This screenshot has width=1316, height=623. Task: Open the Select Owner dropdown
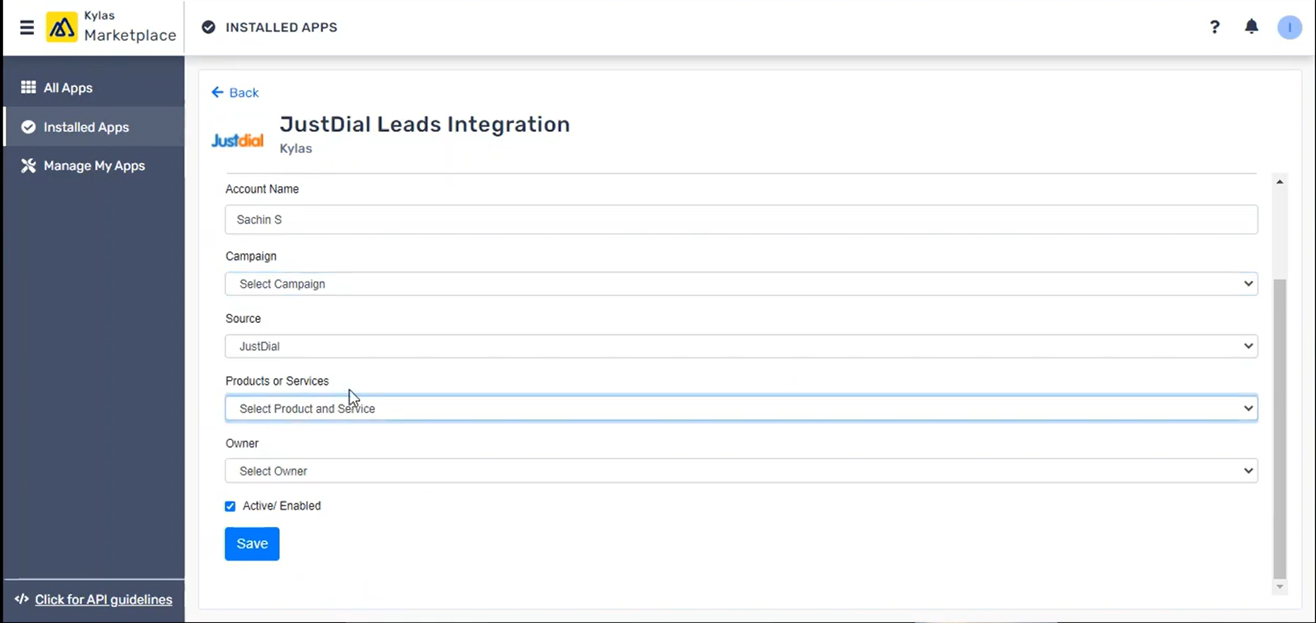(741, 471)
